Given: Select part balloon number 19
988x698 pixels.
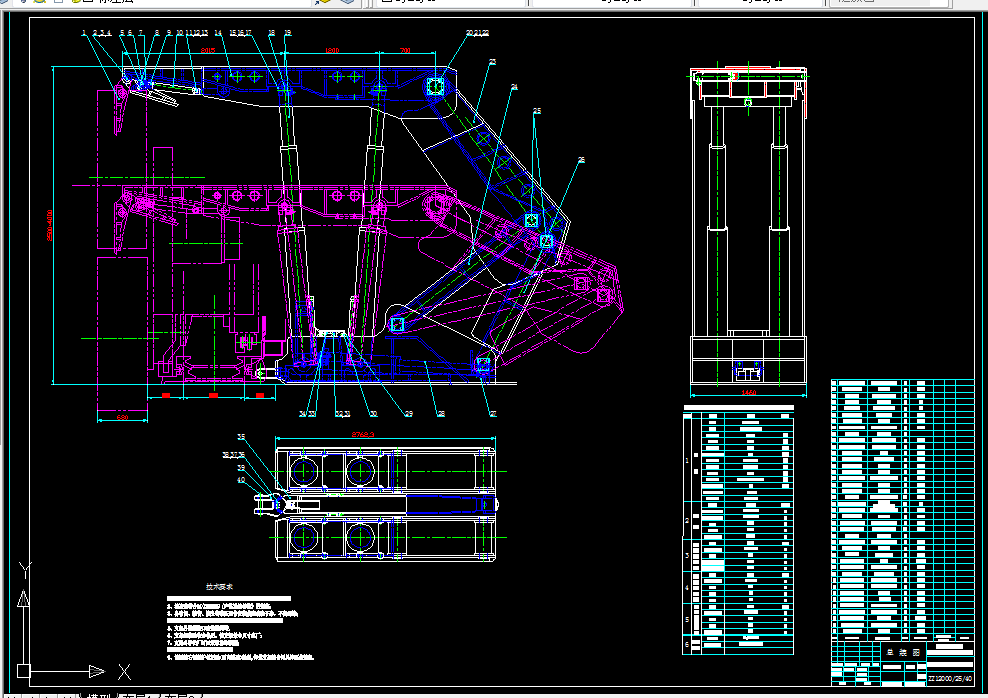Looking at the screenshot, I should point(288,33).
